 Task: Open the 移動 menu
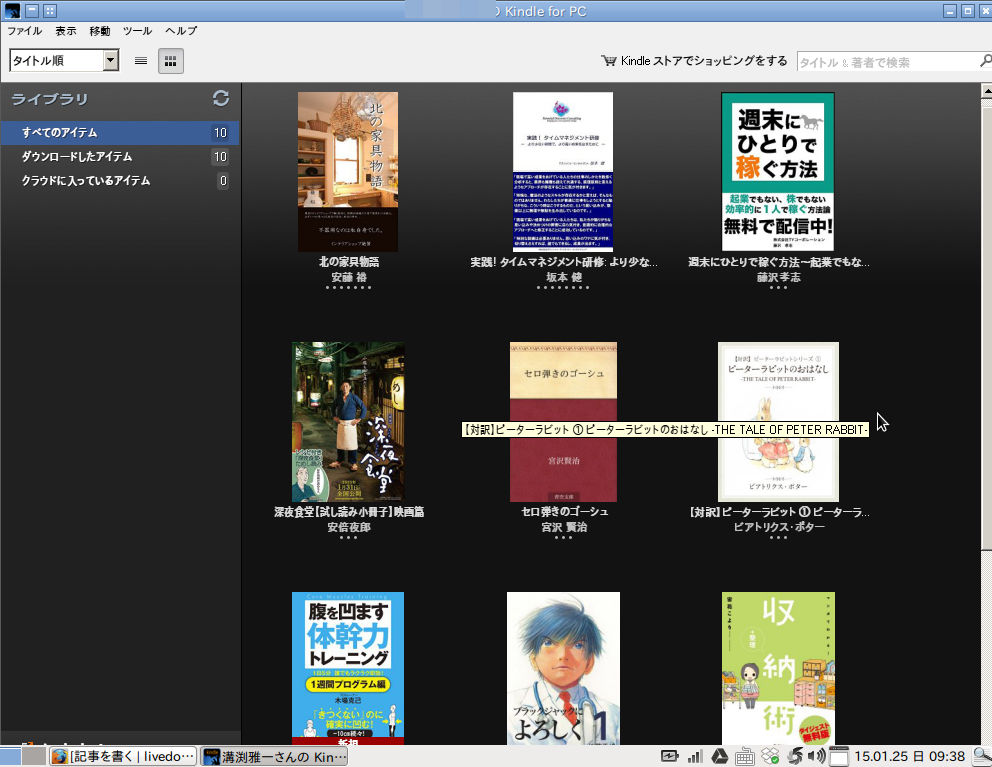tap(99, 31)
